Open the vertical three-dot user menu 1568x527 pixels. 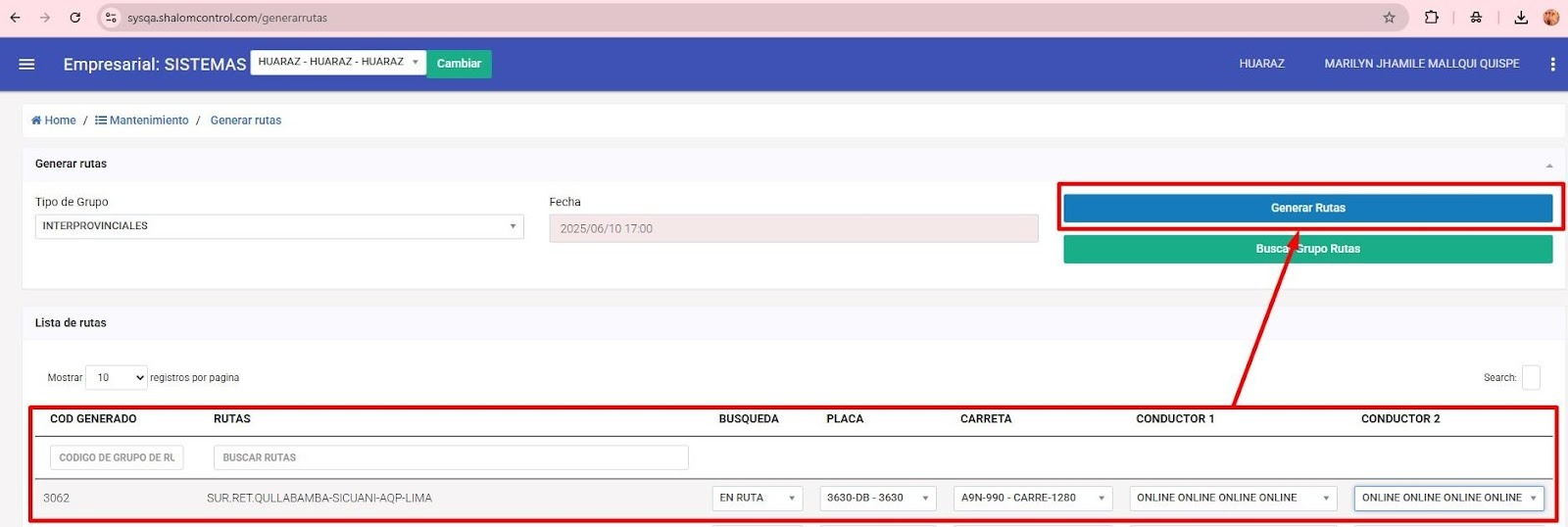(1552, 64)
